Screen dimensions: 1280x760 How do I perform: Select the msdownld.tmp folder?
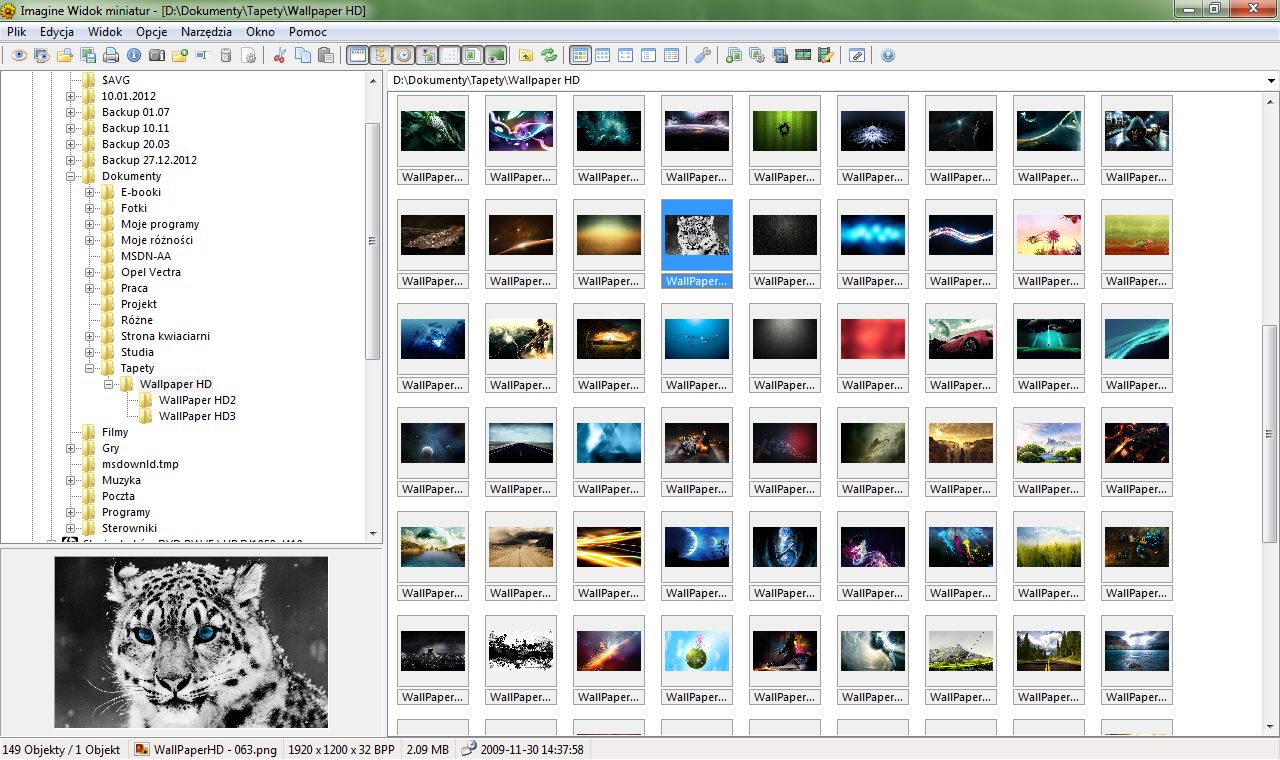point(140,464)
